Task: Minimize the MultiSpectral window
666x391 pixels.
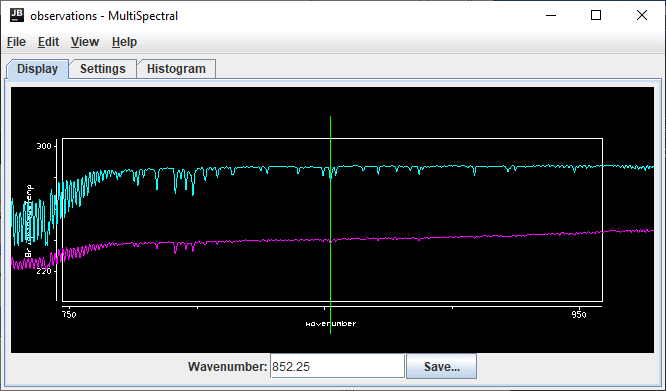Action: click(551, 16)
